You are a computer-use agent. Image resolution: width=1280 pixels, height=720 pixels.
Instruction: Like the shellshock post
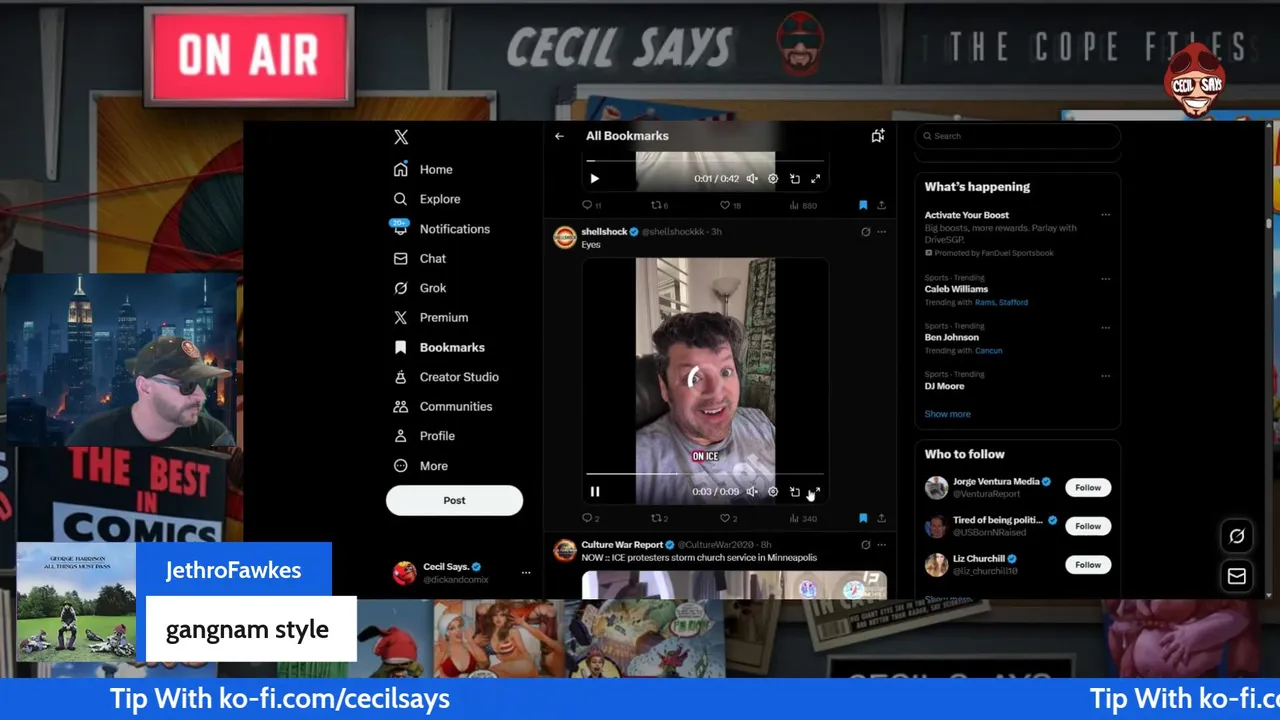pos(729,518)
